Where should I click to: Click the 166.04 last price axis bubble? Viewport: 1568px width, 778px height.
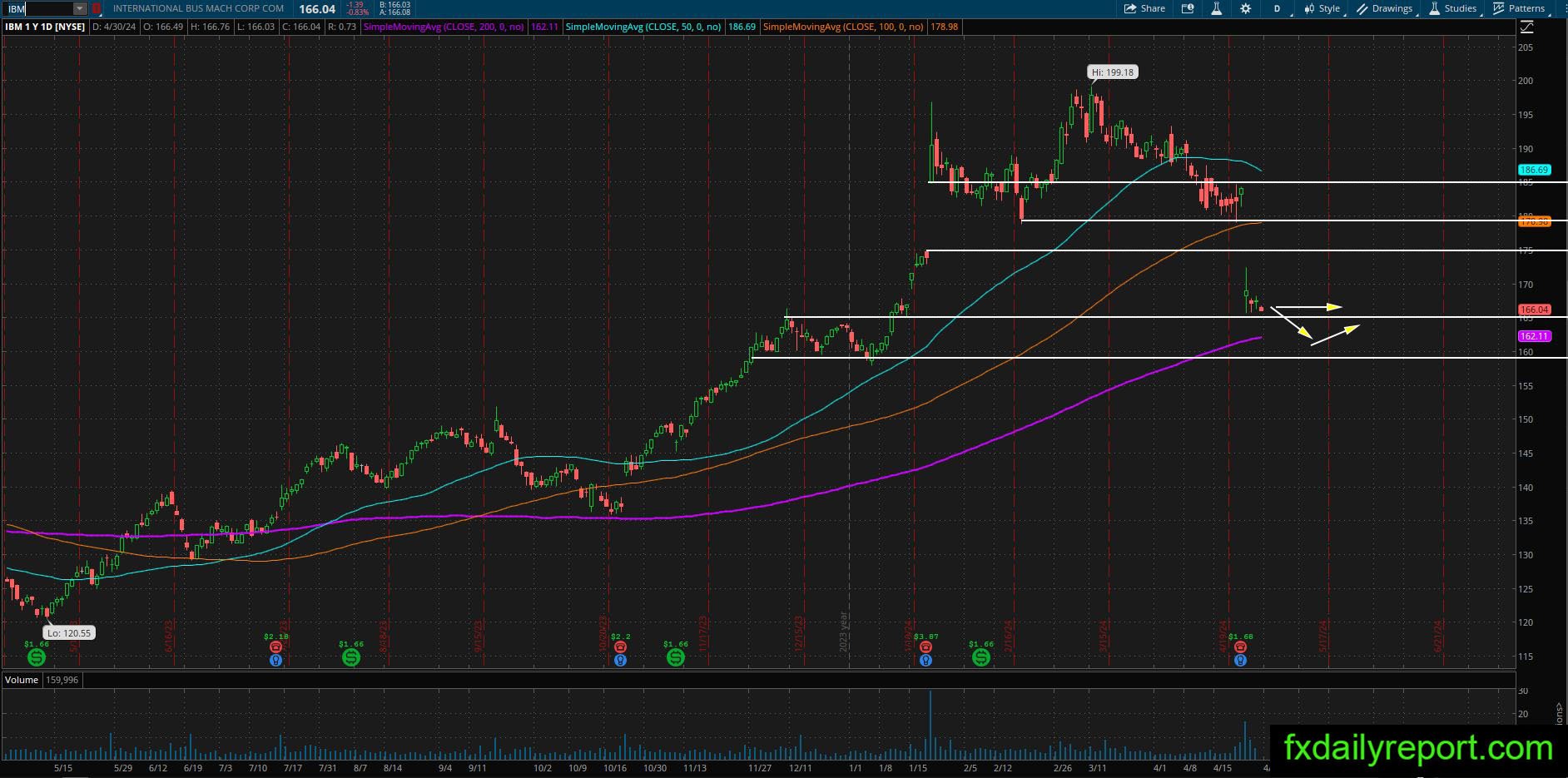tap(1534, 310)
